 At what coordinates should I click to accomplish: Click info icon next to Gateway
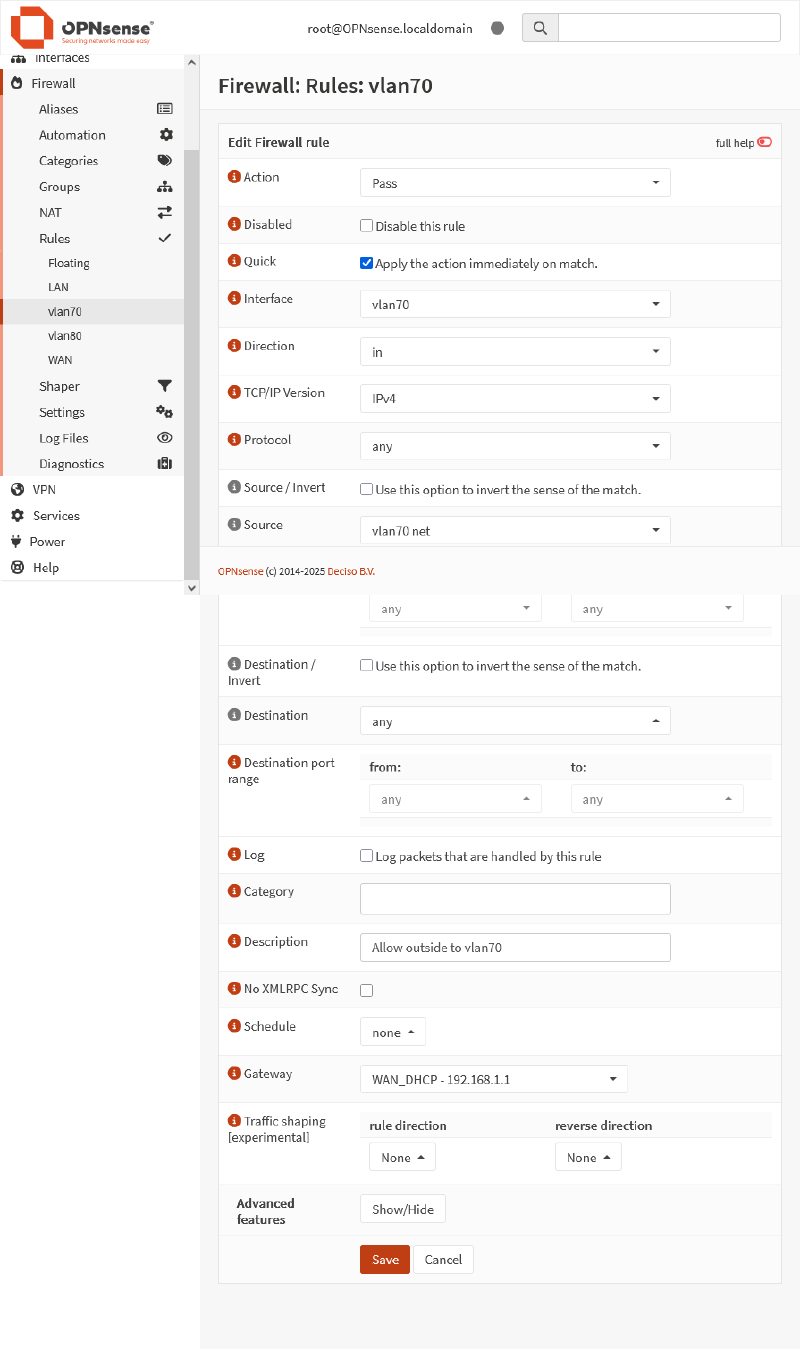[235, 1074]
